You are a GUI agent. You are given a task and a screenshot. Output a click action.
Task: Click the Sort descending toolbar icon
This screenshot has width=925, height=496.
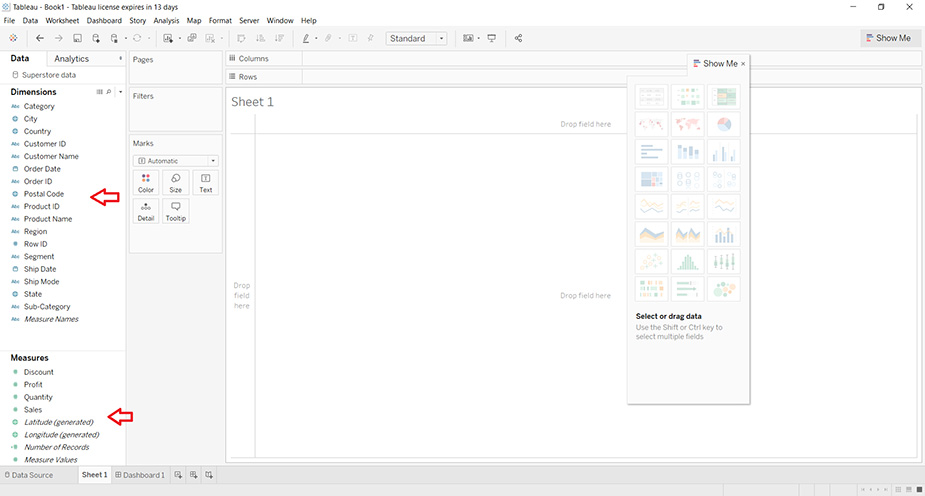point(279,38)
